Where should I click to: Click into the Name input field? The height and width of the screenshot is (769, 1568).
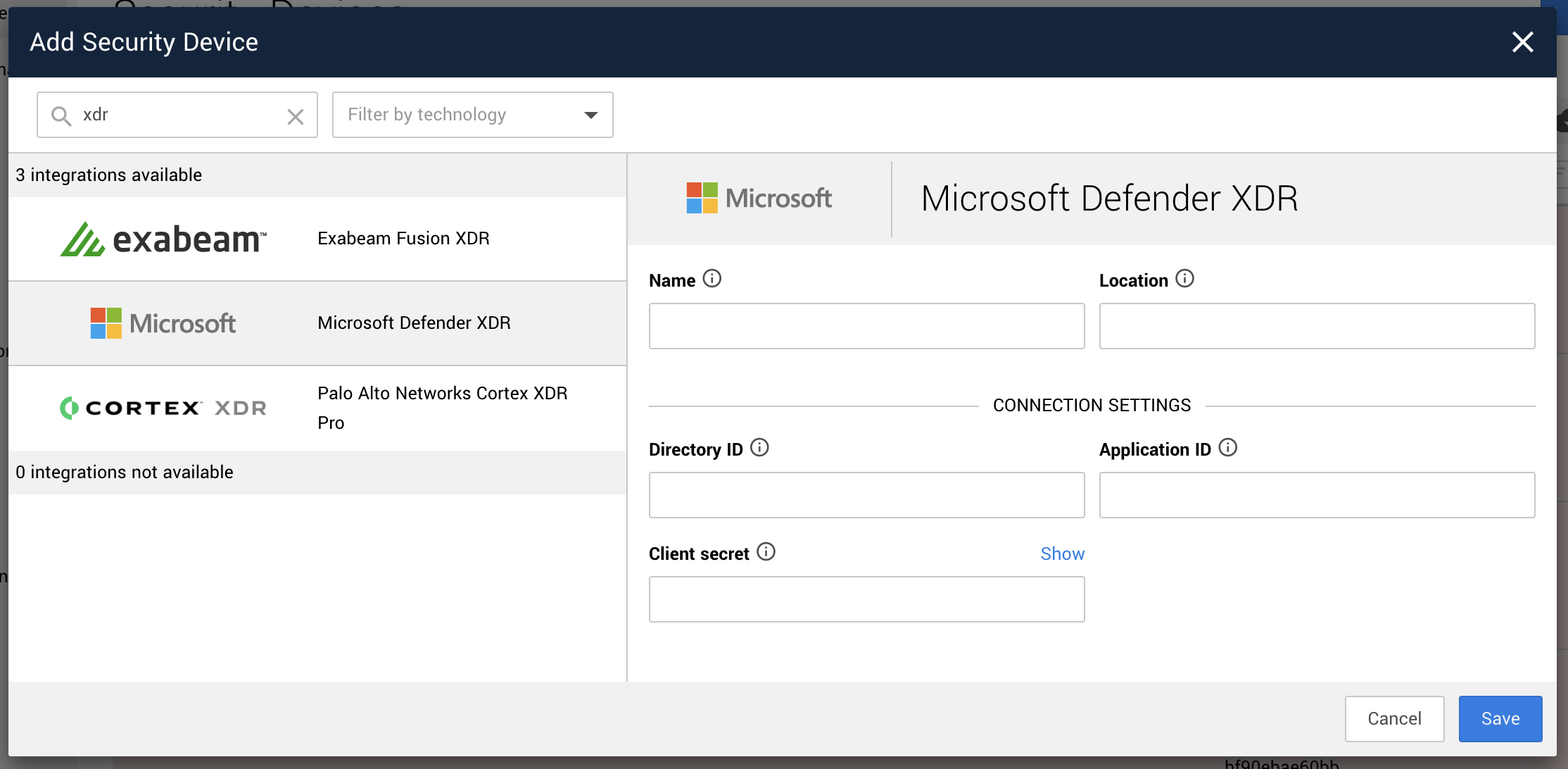(x=867, y=326)
